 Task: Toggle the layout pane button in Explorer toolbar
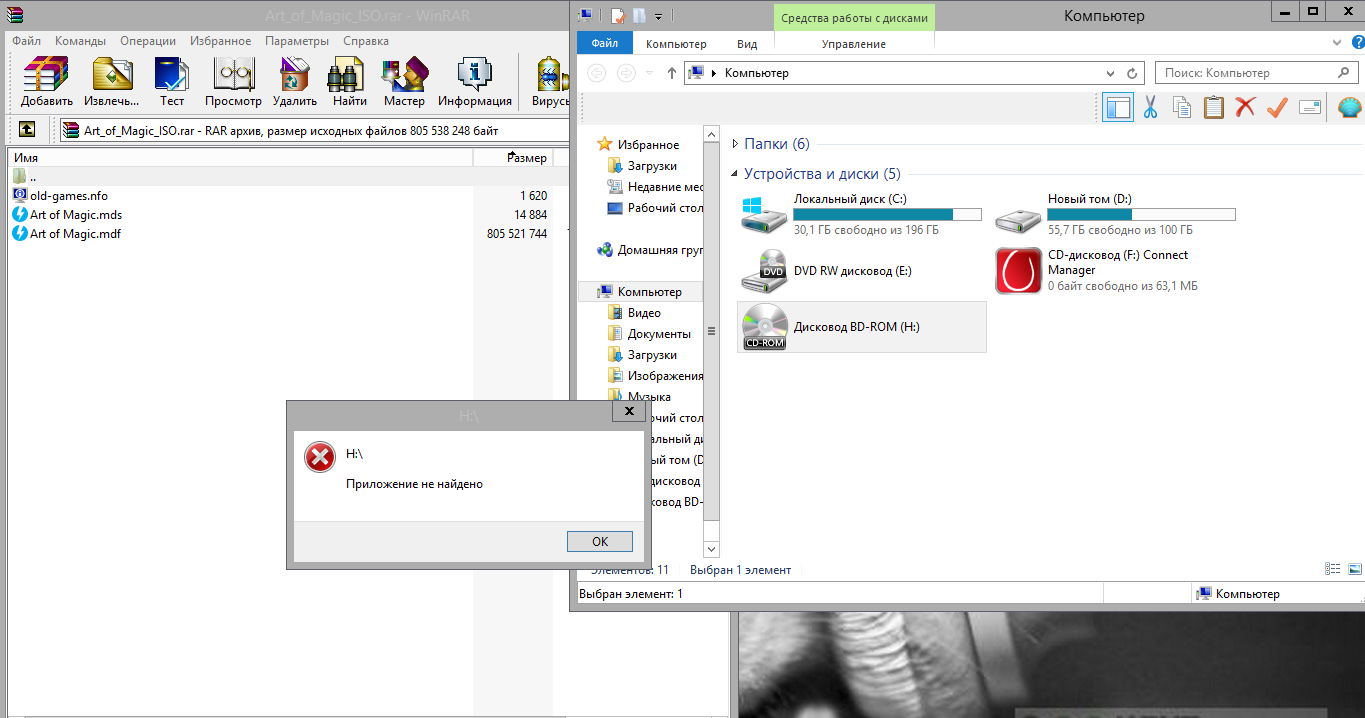1118,107
